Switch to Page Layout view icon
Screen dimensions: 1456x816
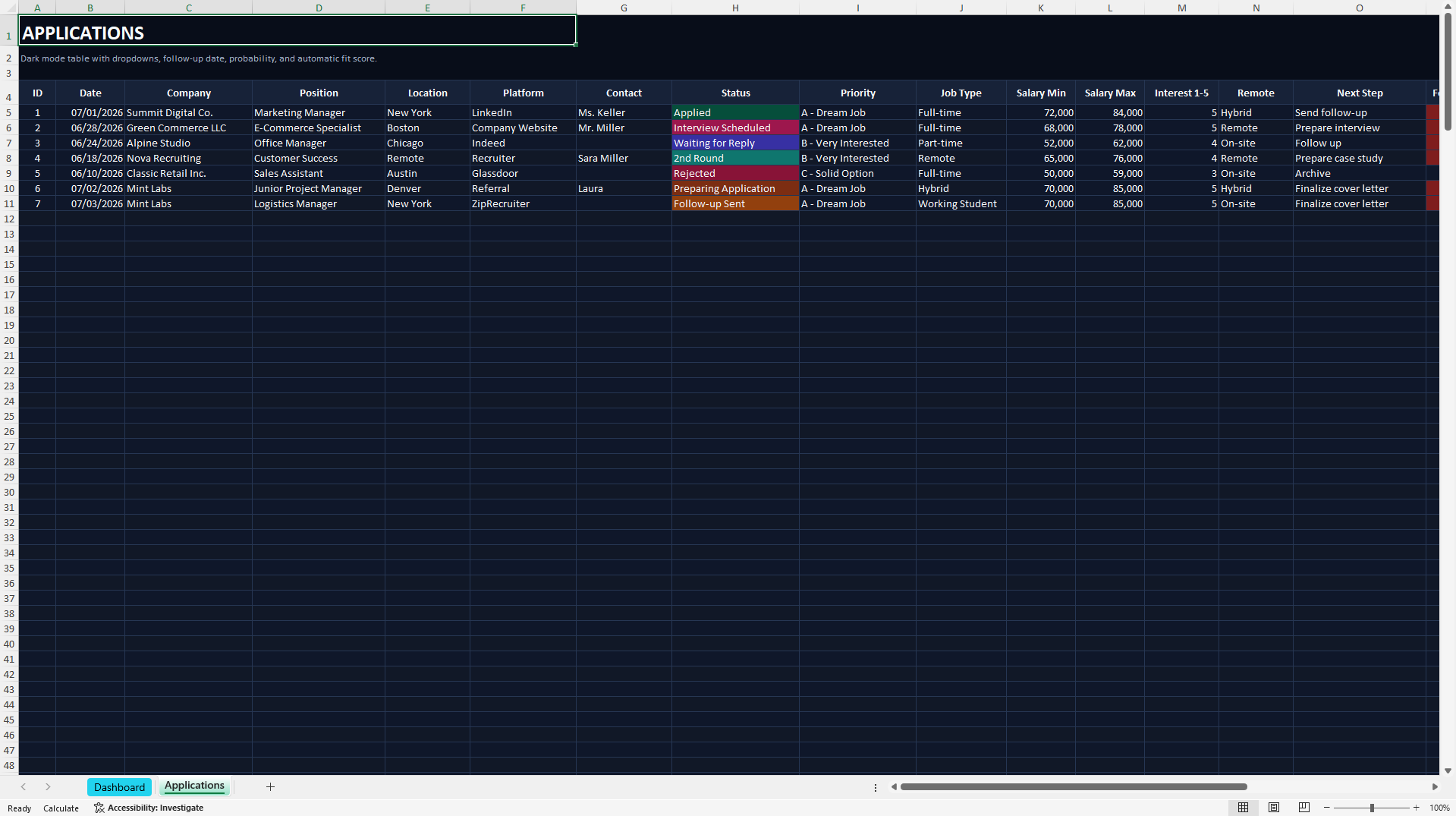click(x=1274, y=808)
